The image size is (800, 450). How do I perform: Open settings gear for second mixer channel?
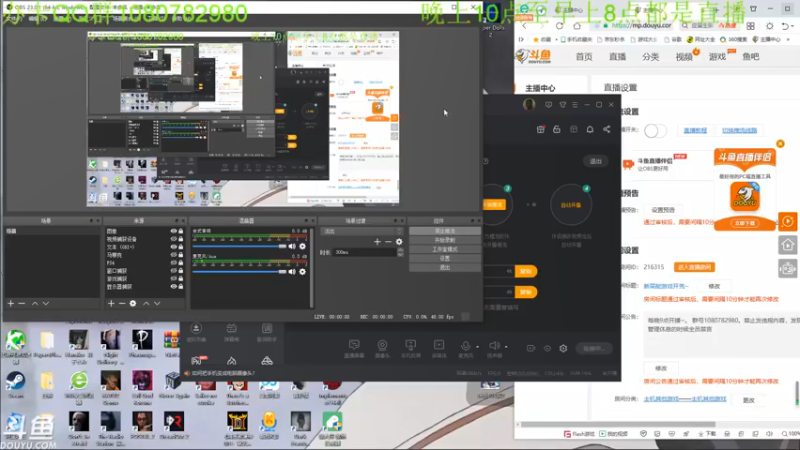(x=303, y=271)
